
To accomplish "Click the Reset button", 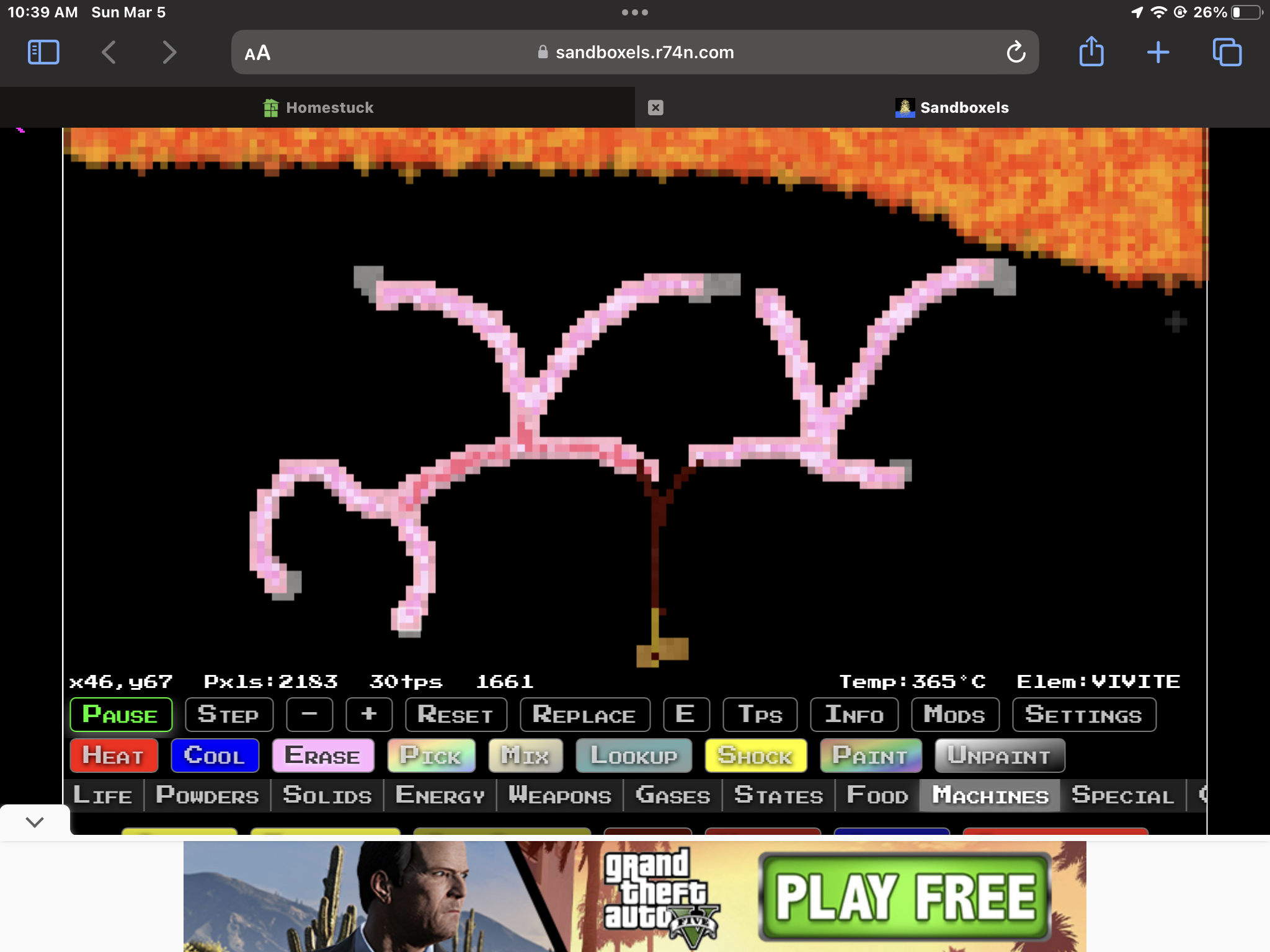I will 456,715.
